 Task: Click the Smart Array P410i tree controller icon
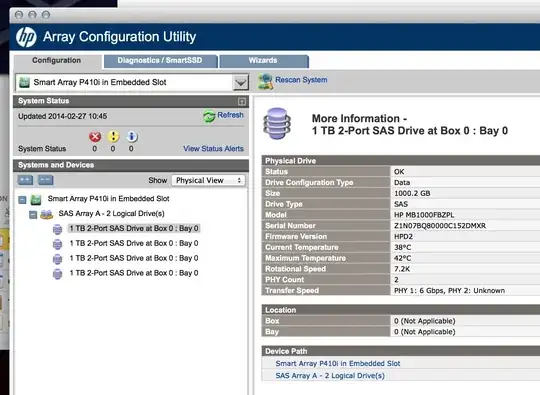(x=36, y=199)
